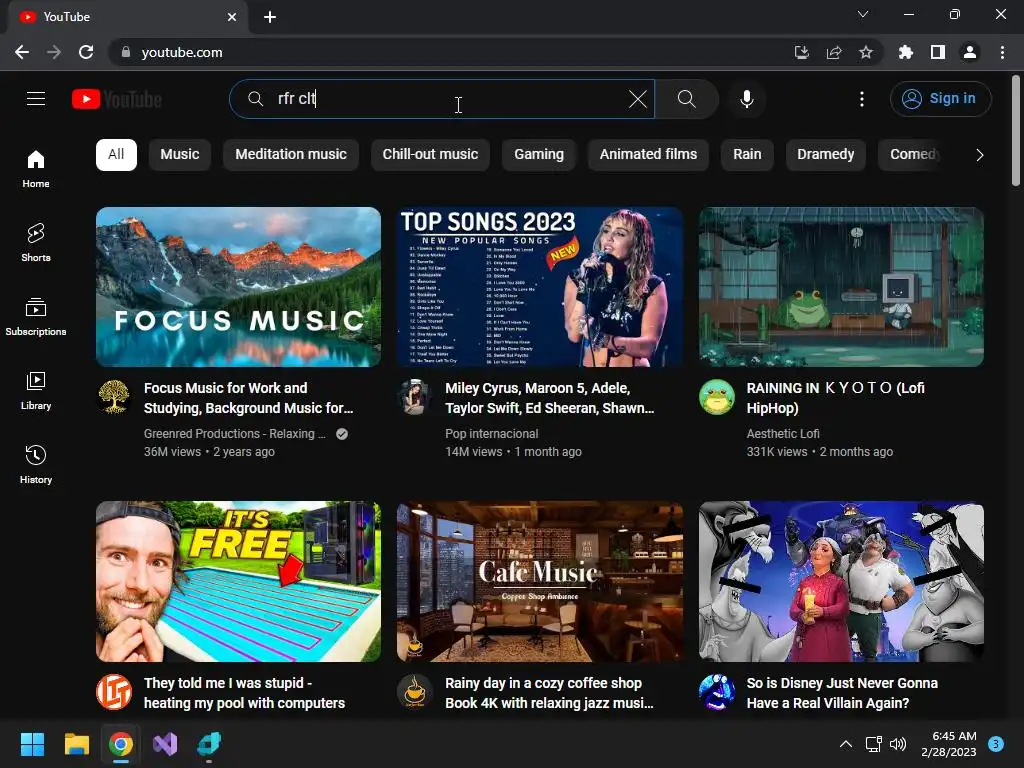Open Aesthetic Lofi channel link
1024x768 pixels.
pos(783,434)
